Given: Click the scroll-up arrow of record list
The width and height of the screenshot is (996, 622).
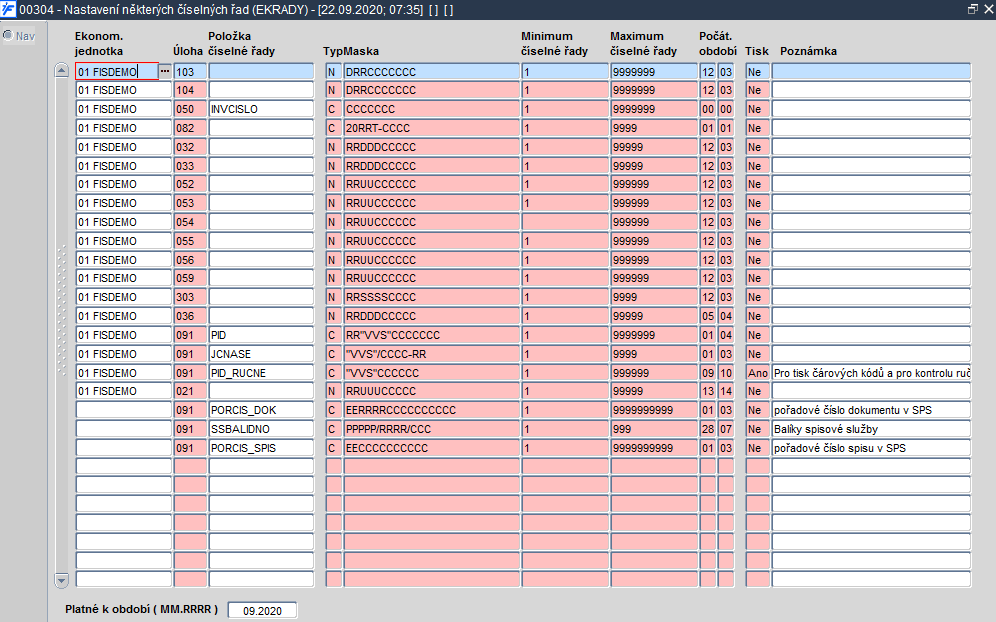Looking at the screenshot, I should click(62, 71).
